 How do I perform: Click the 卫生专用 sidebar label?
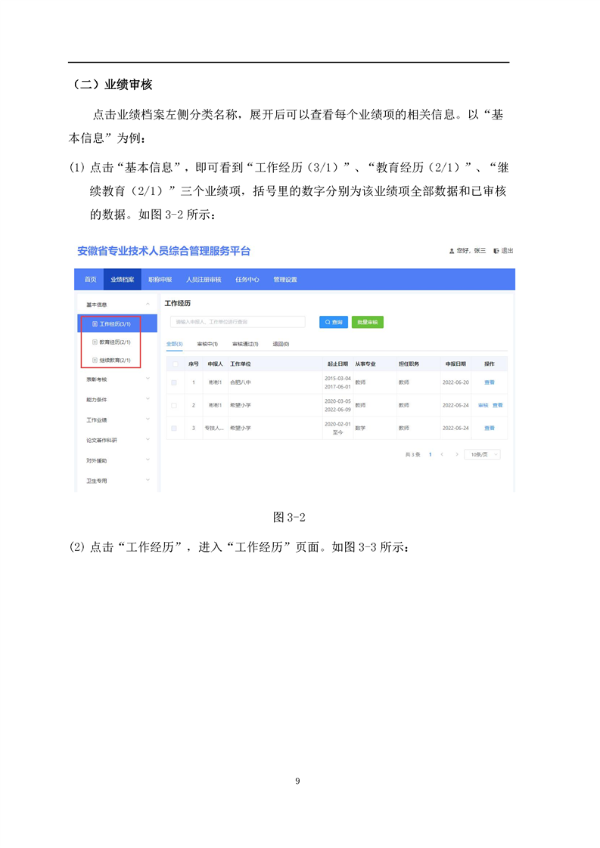[x=97, y=481]
